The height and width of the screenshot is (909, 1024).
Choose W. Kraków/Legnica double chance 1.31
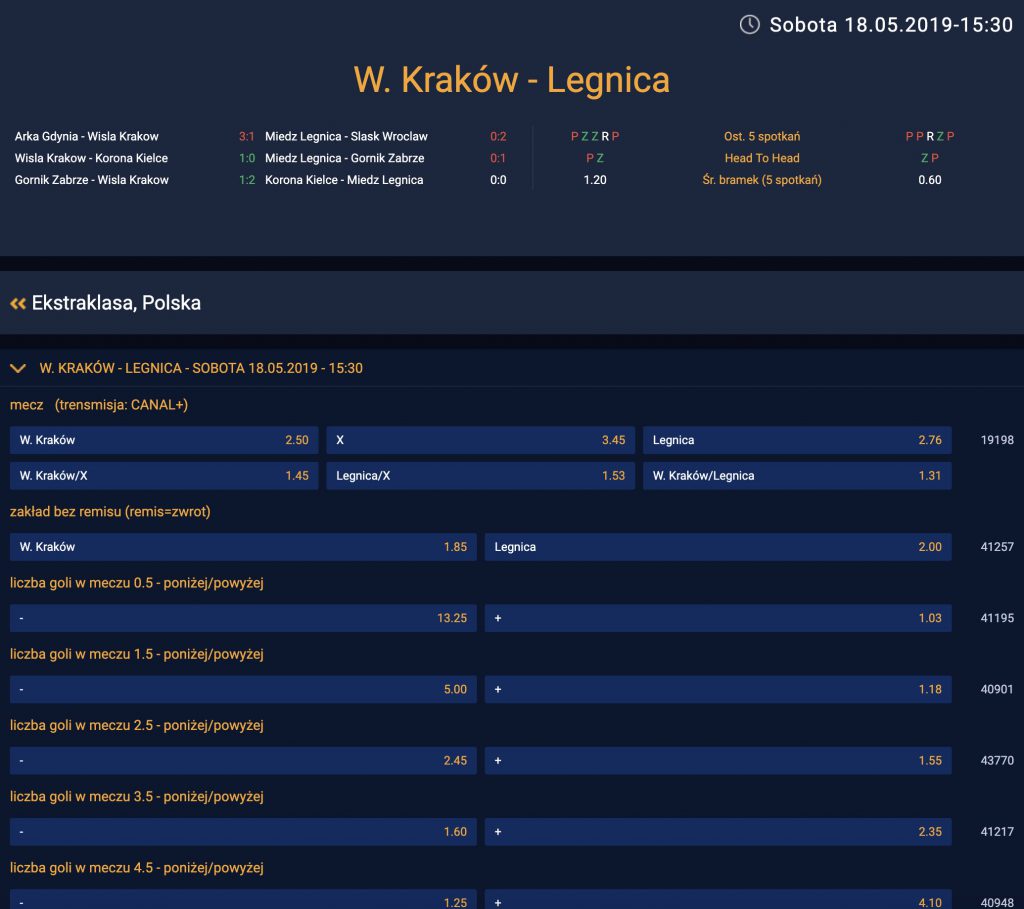(797, 476)
